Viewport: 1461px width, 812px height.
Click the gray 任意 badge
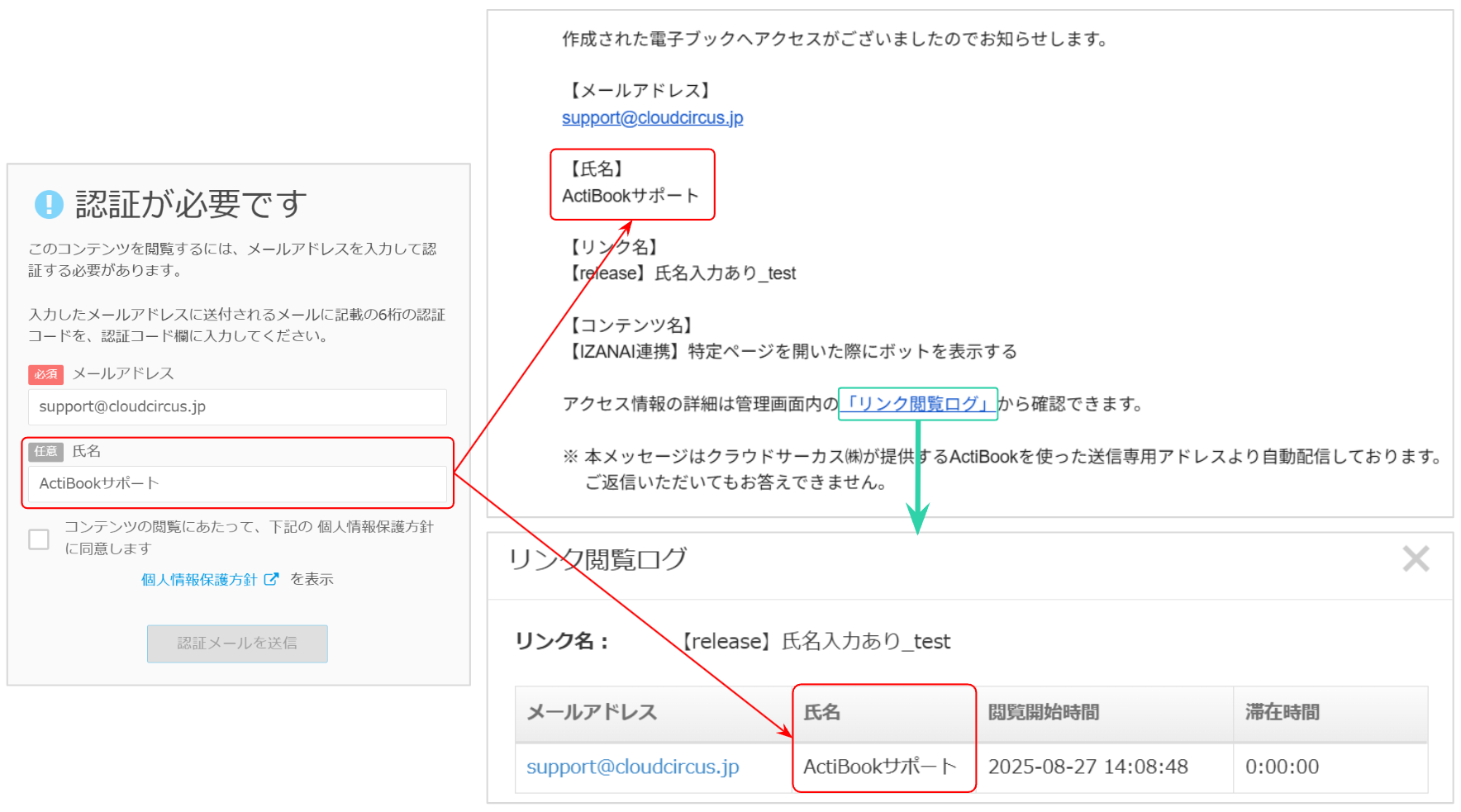(x=45, y=451)
